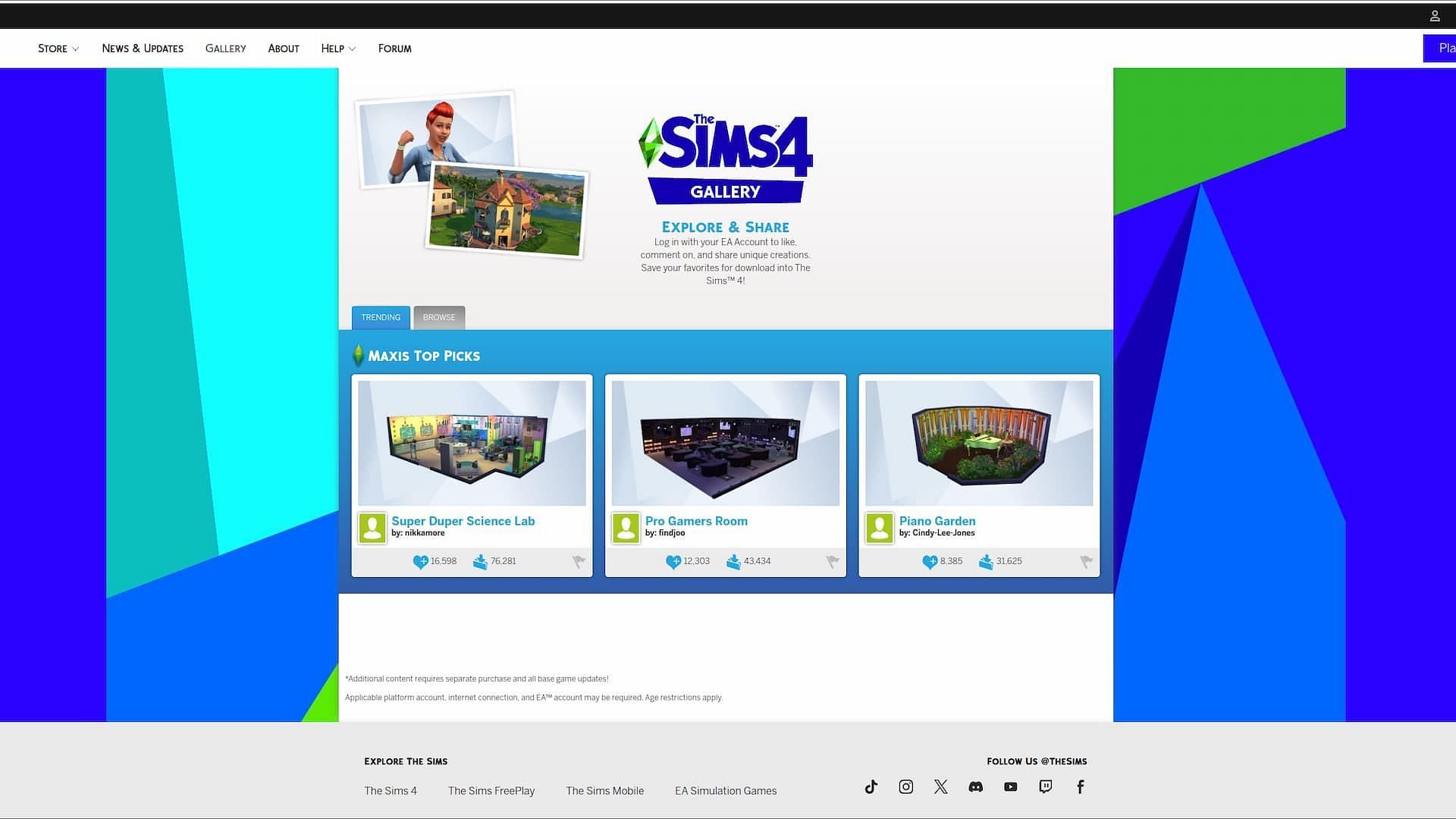Click creator name Cindy-Lee-Jones
1456x819 pixels.
943,533
